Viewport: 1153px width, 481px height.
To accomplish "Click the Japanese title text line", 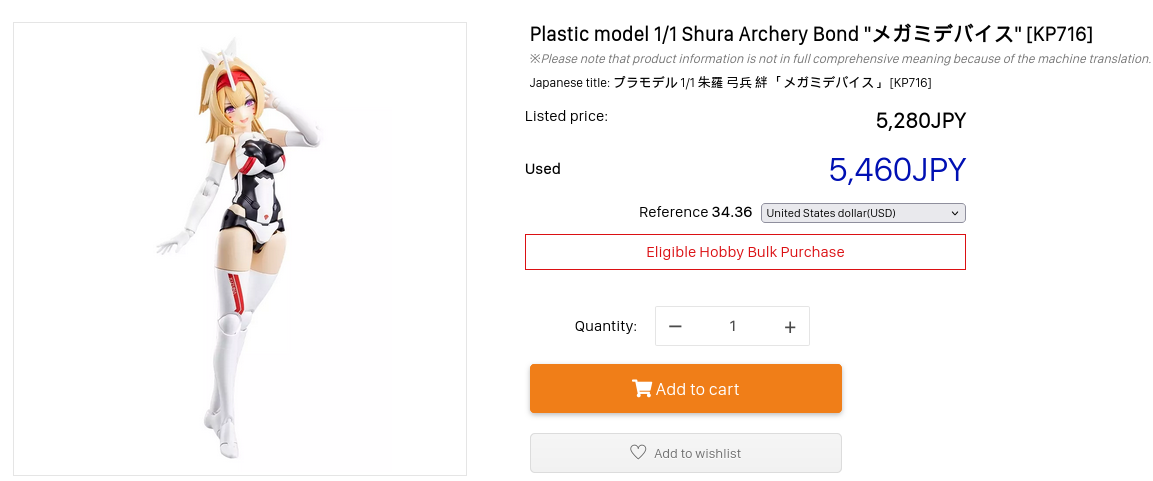I will 730,82.
